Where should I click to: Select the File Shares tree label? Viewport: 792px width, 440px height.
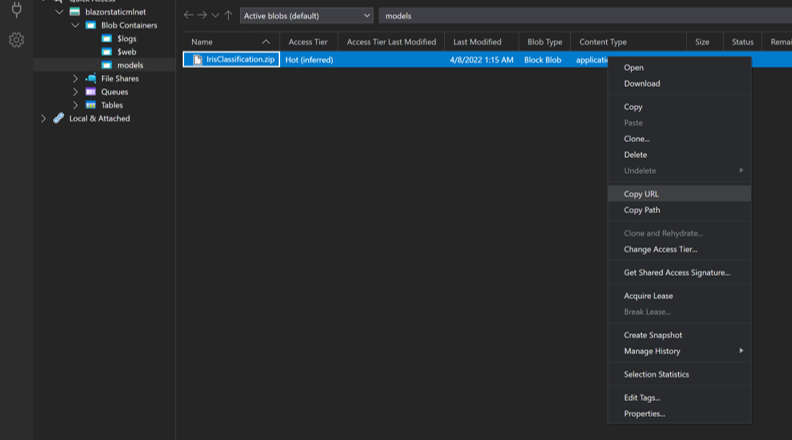click(x=120, y=78)
